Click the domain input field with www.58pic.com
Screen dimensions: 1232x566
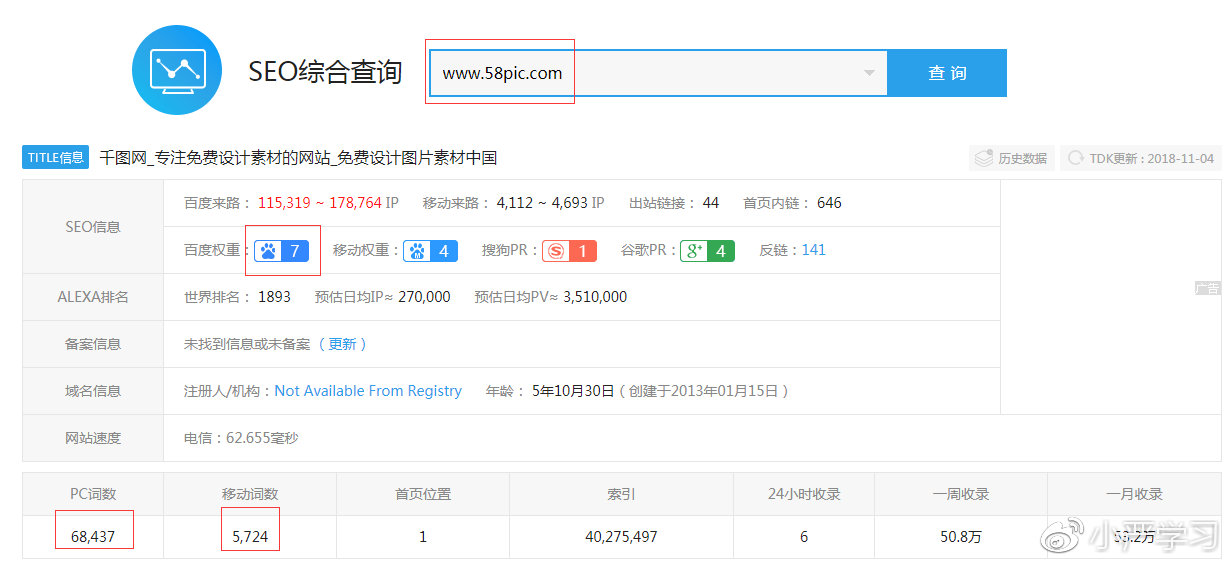(x=658, y=73)
